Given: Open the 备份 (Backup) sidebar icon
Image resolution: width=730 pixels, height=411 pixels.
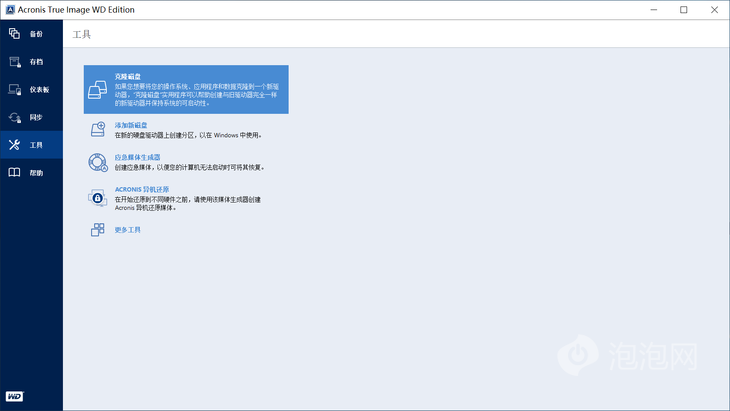Looking at the screenshot, I should pyautogui.click(x=14, y=34).
